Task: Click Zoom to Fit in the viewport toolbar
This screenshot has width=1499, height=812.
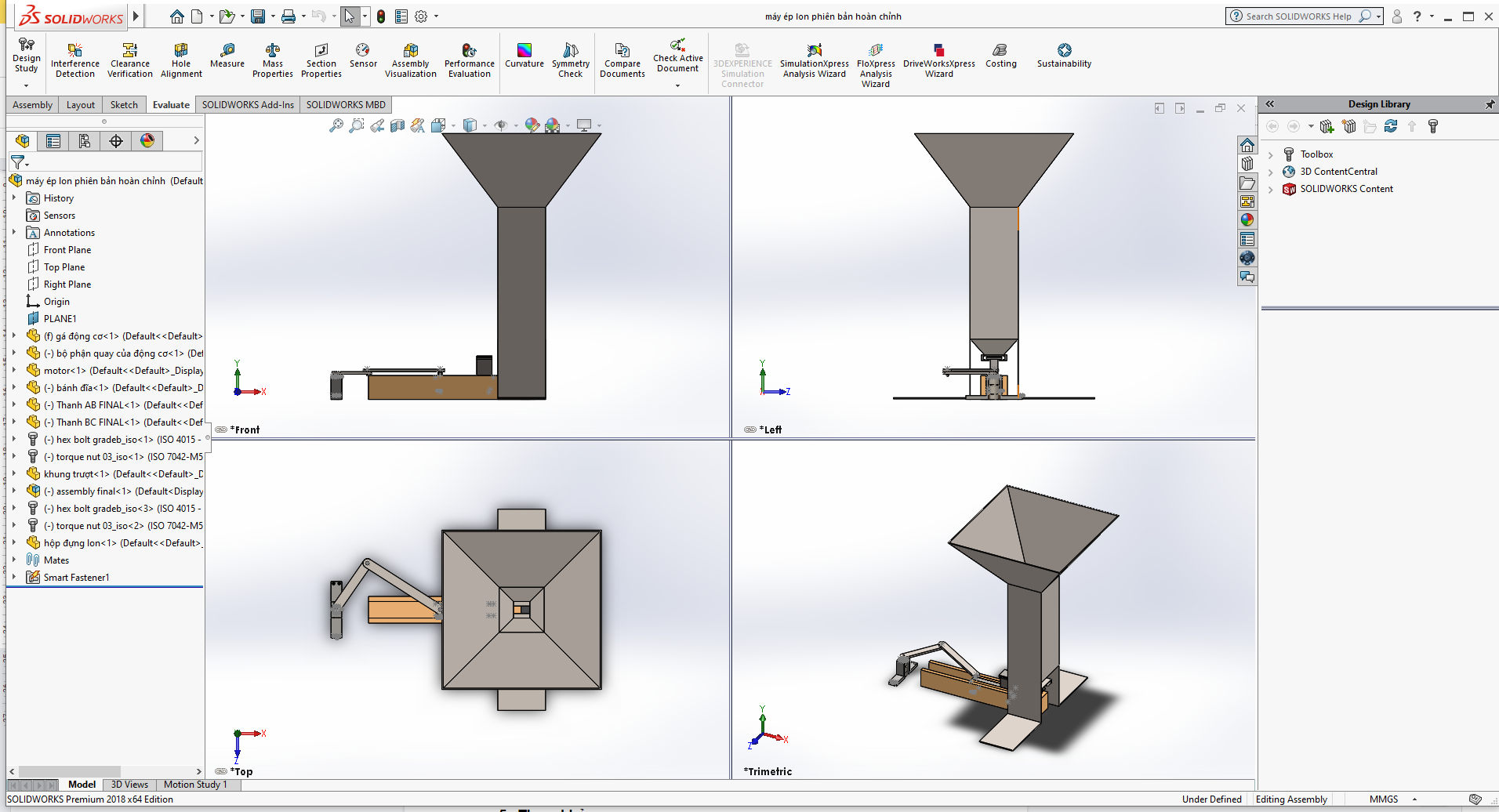Action: [336, 125]
